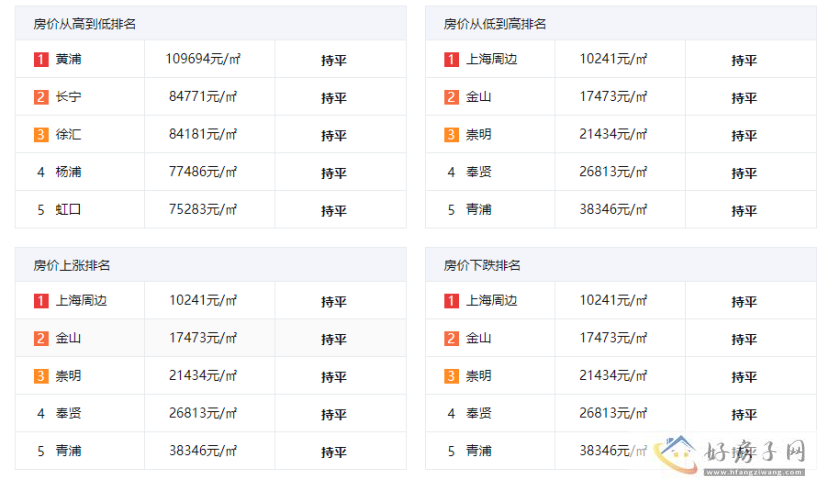
Task: Select 奉贤 in 房价下跌排名 table
Action: tap(478, 413)
